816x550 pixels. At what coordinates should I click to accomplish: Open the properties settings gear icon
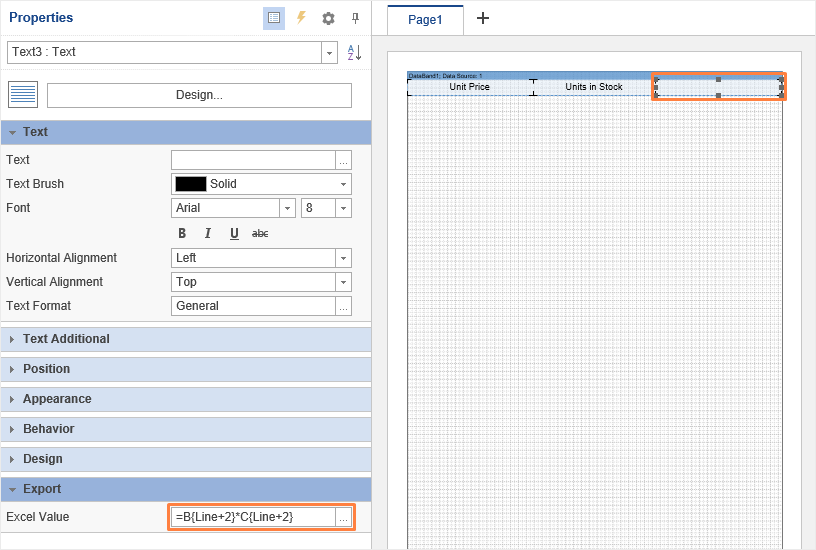pyautogui.click(x=328, y=18)
